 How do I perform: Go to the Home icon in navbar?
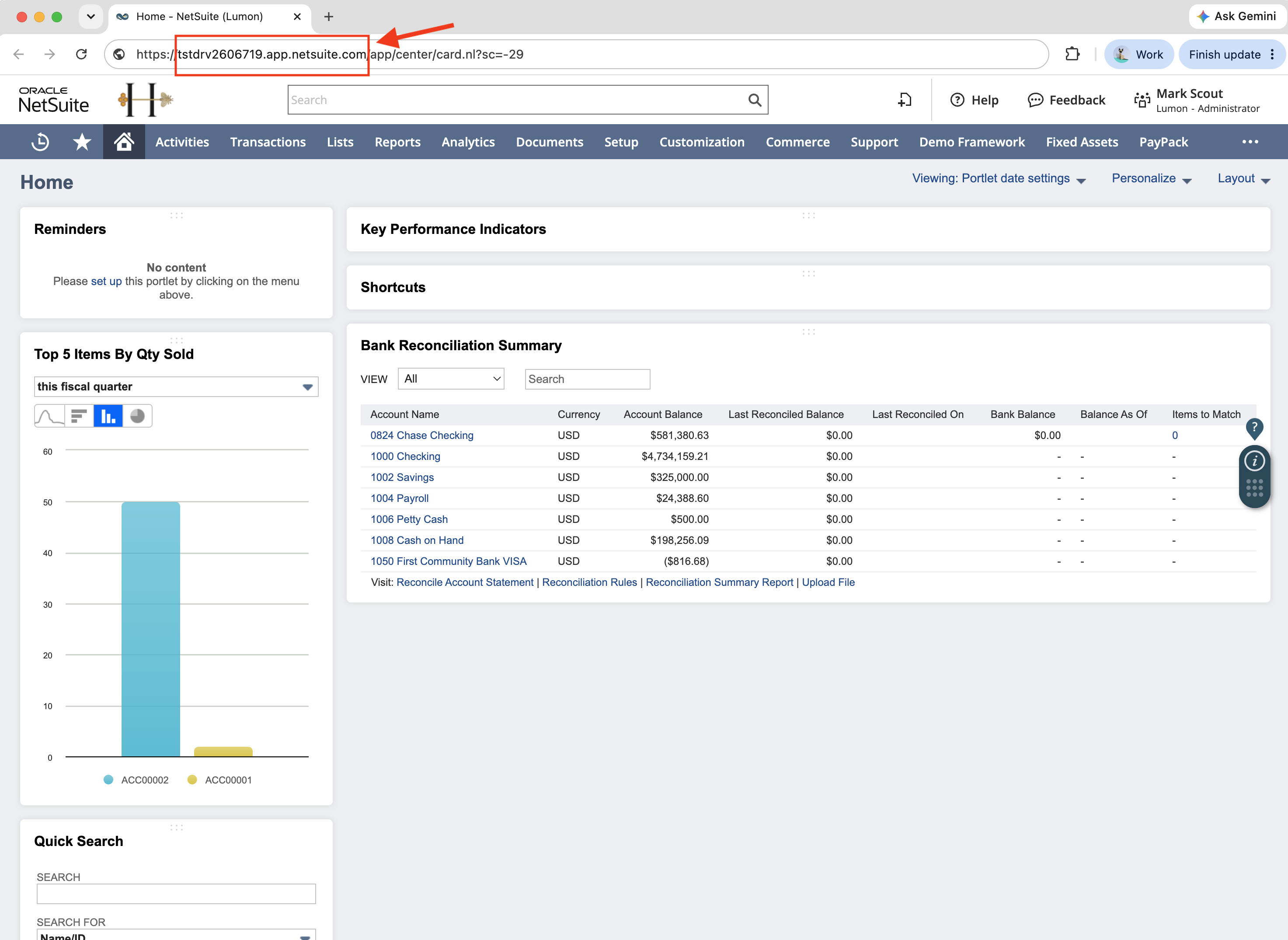(x=124, y=142)
